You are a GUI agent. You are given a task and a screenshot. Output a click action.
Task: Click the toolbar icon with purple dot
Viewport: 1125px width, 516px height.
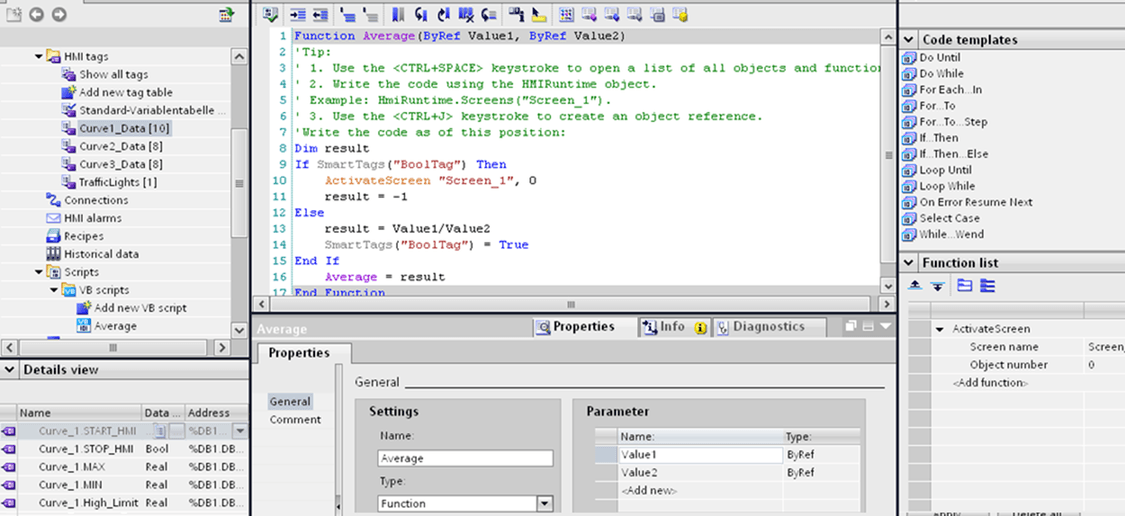click(x=590, y=14)
